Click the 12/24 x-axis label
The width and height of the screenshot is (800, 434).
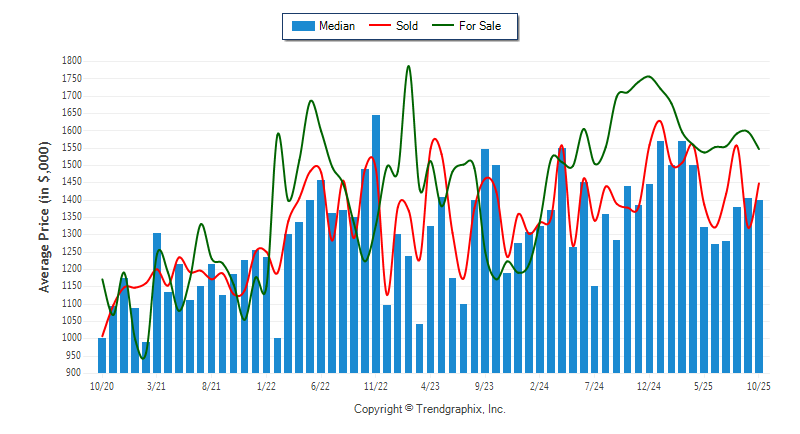[649, 385]
